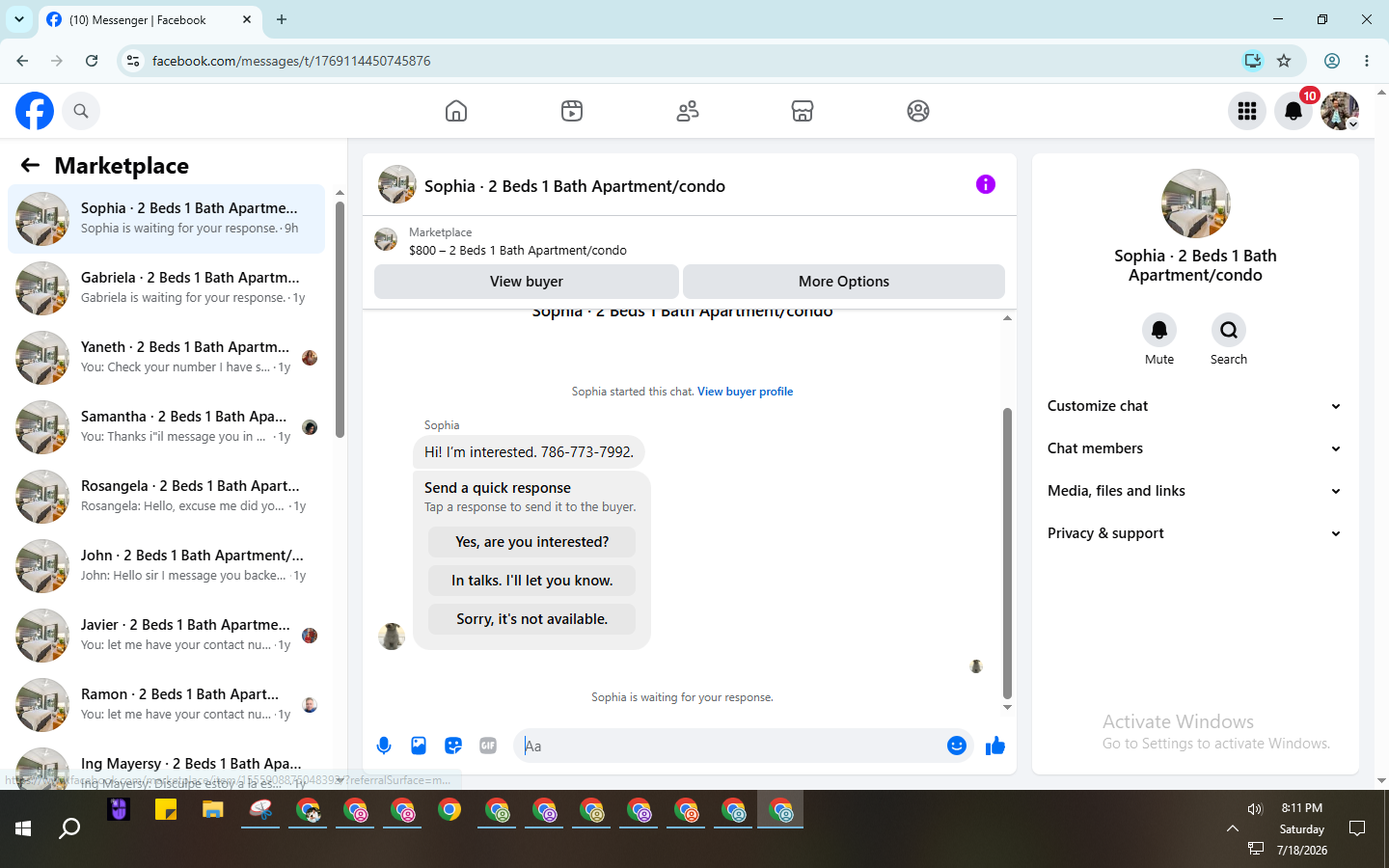Open your account profile picture menu
1389x868 pixels.
1340,111
